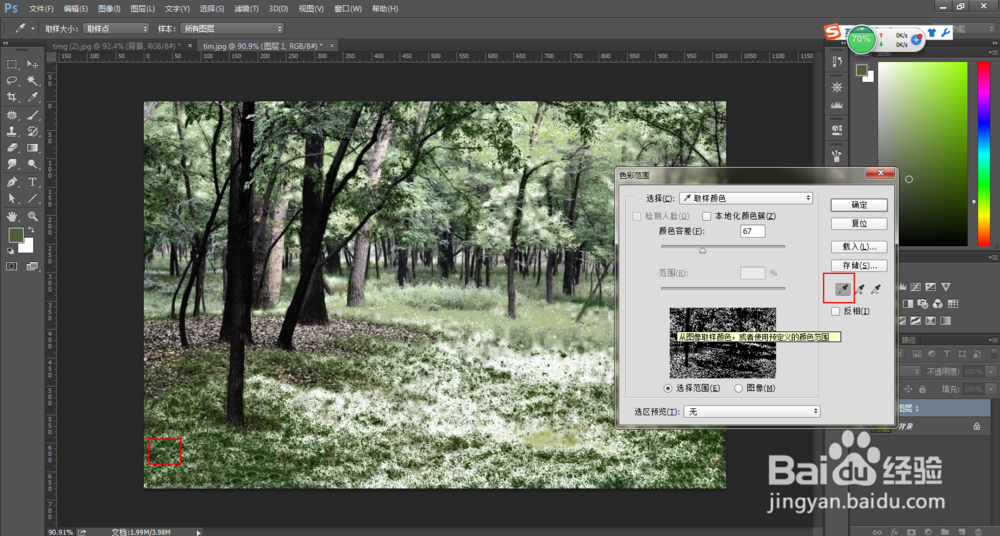Image resolution: width=1000 pixels, height=536 pixels.
Task: Click the lock icon on the background layer
Action: point(976,426)
